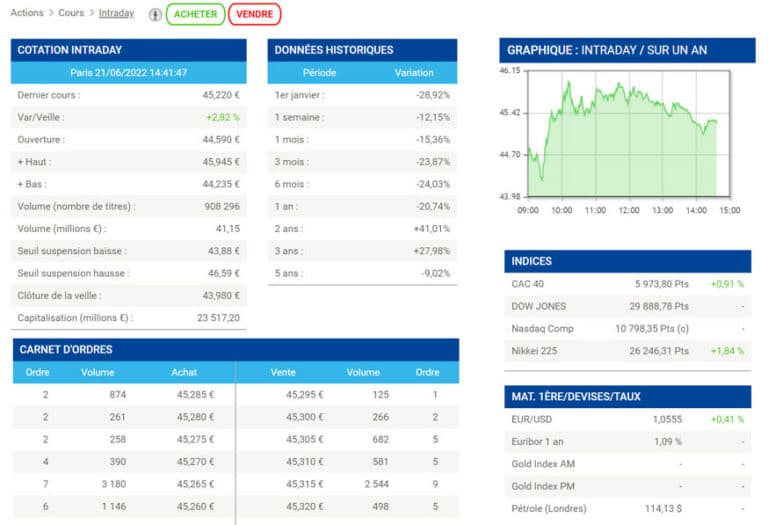Select the Intraday breadcrumb link
This screenshot has height=525, width=768.
(x=116, y=13)
